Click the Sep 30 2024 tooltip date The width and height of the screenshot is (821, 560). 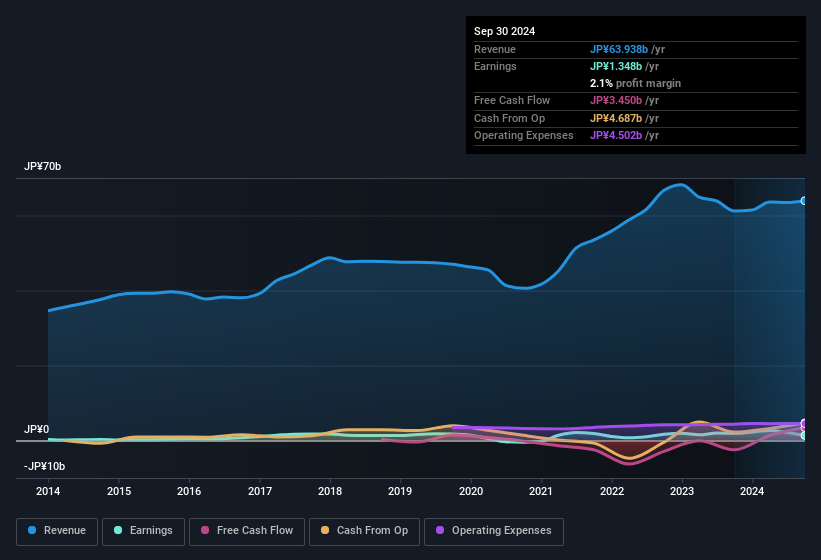coord(504,31)
